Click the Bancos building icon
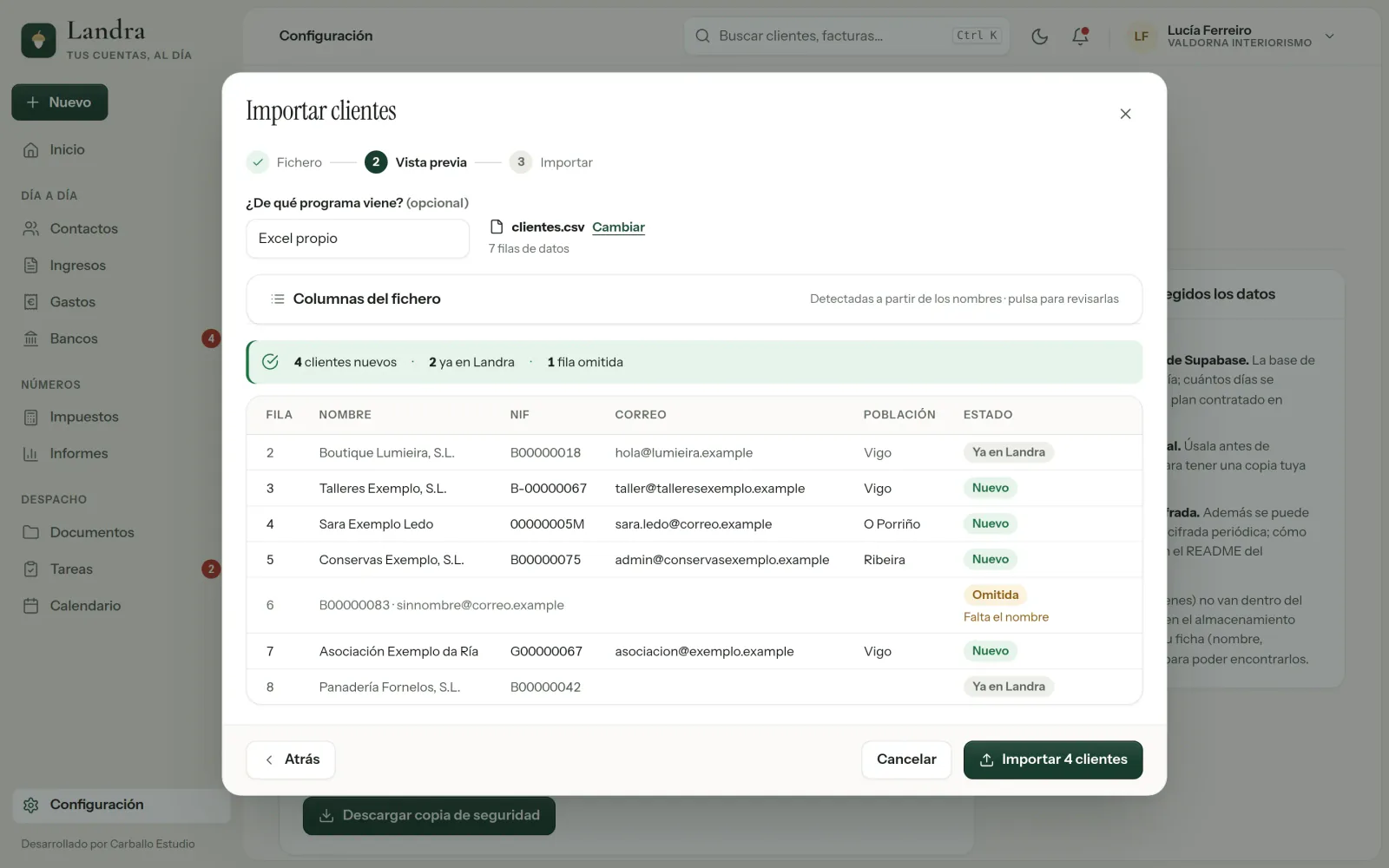The width and height of the screenshot is (1389, 868). [x=31, y=339]
